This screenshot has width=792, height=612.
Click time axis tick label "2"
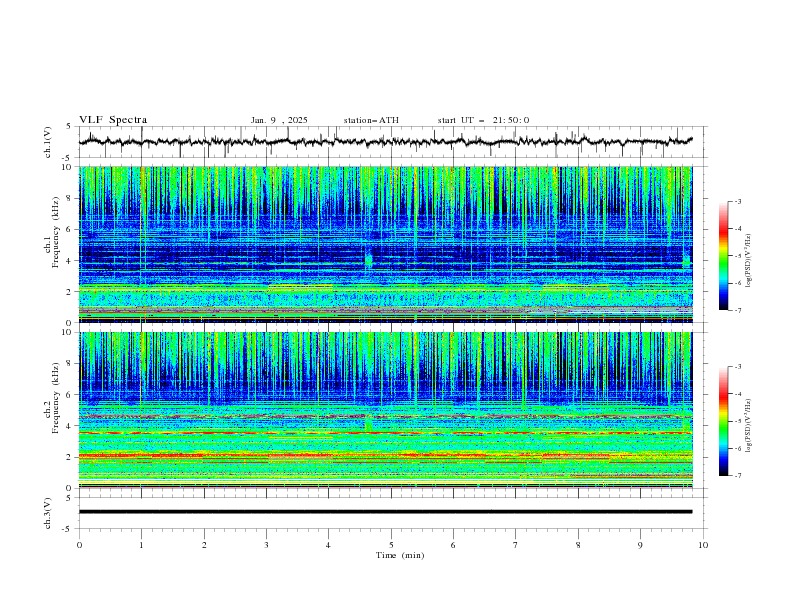pos(204,545)
